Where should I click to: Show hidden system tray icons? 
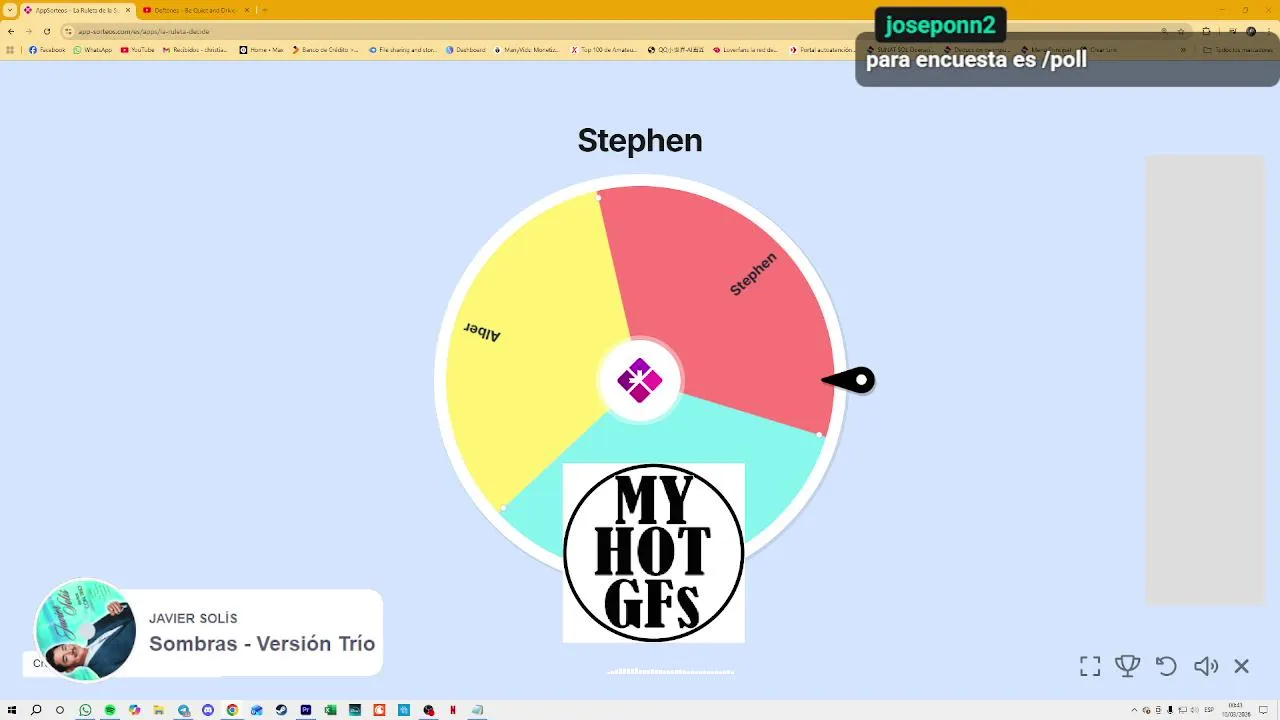(1134, 710)
